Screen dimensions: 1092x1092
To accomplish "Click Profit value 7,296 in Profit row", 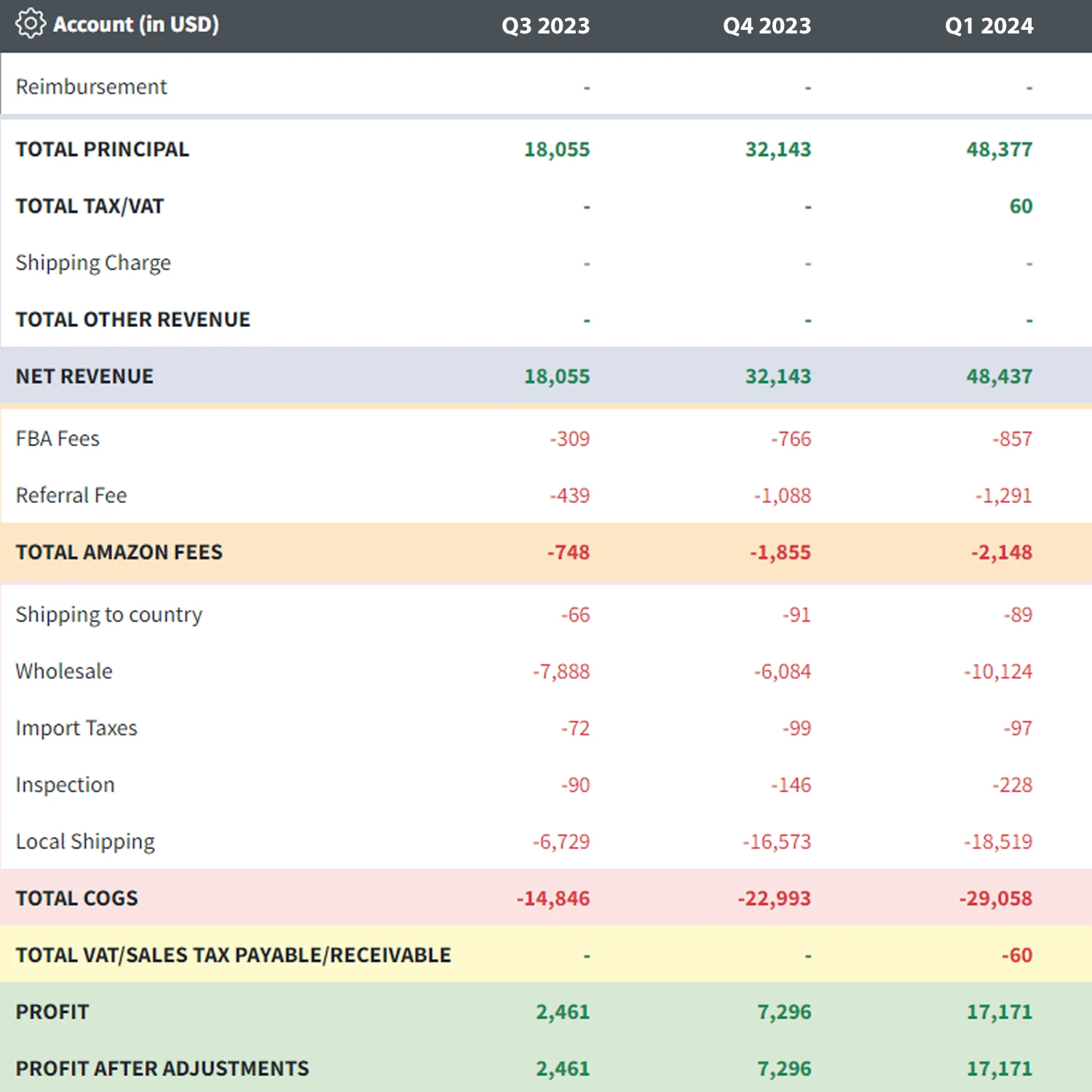I will point(784,1012).
